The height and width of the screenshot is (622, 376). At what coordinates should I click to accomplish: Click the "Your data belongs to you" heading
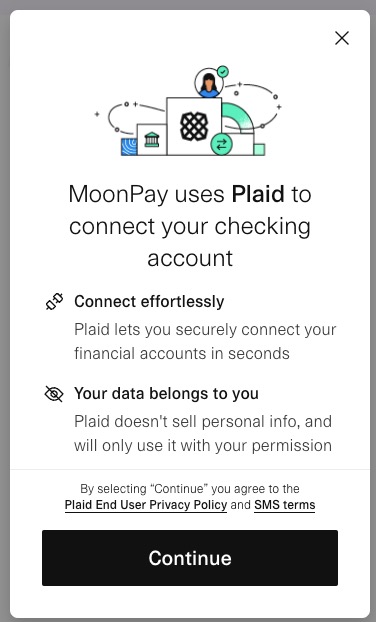(166, 394)
